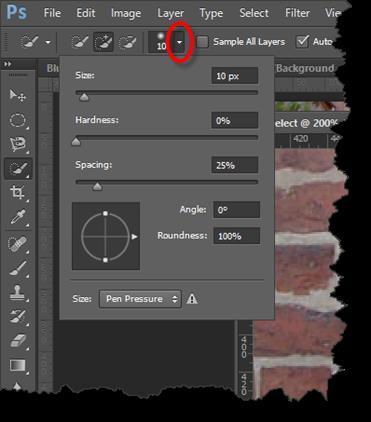Select the Clone Stamp tool
This screenshot has width=371, height=422.
[x=17, y=293]
